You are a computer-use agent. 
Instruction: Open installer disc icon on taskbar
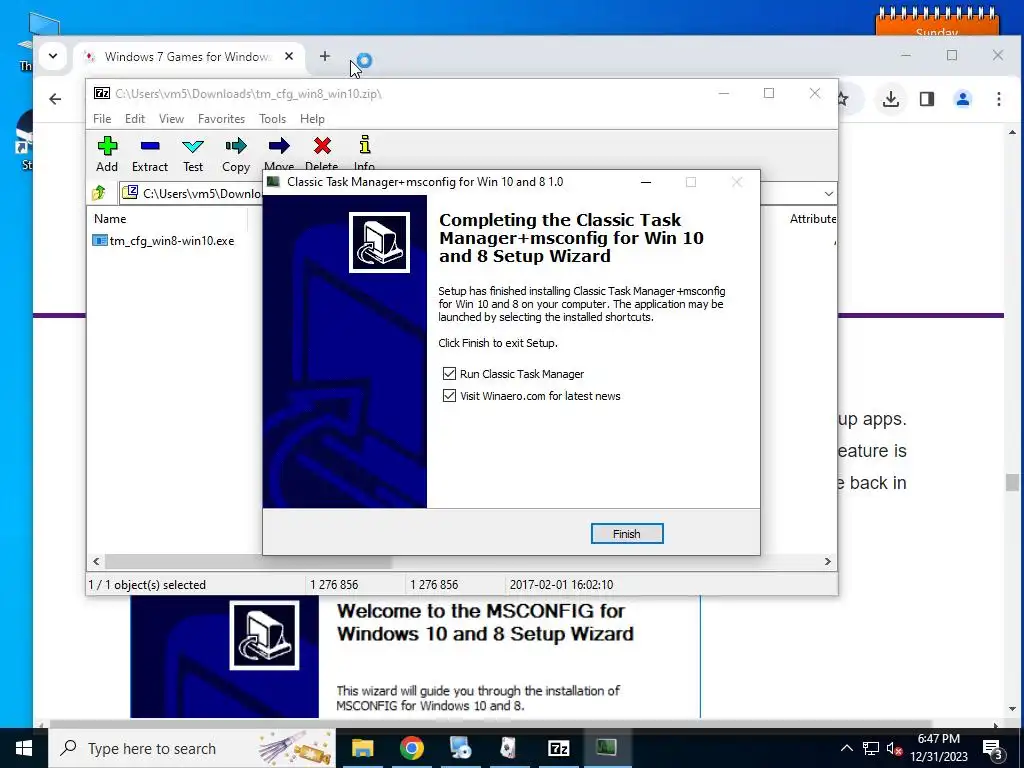tap(460, 748)
